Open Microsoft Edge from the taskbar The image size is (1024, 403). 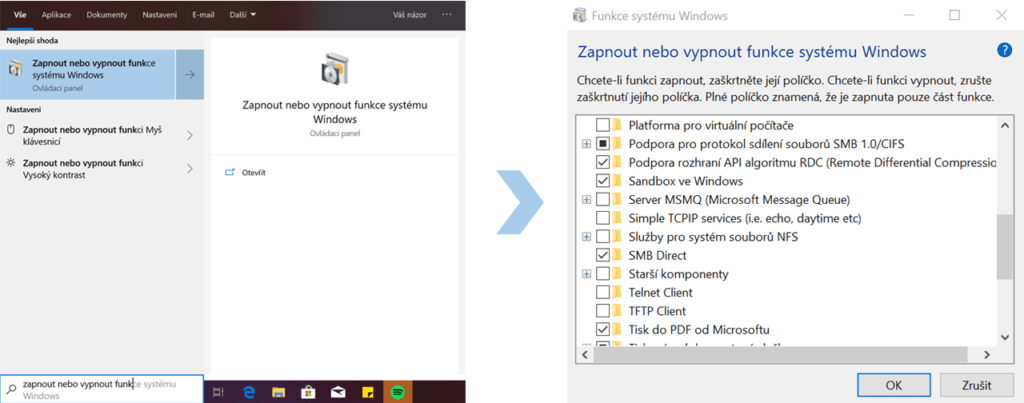click(x=249, y=390)
